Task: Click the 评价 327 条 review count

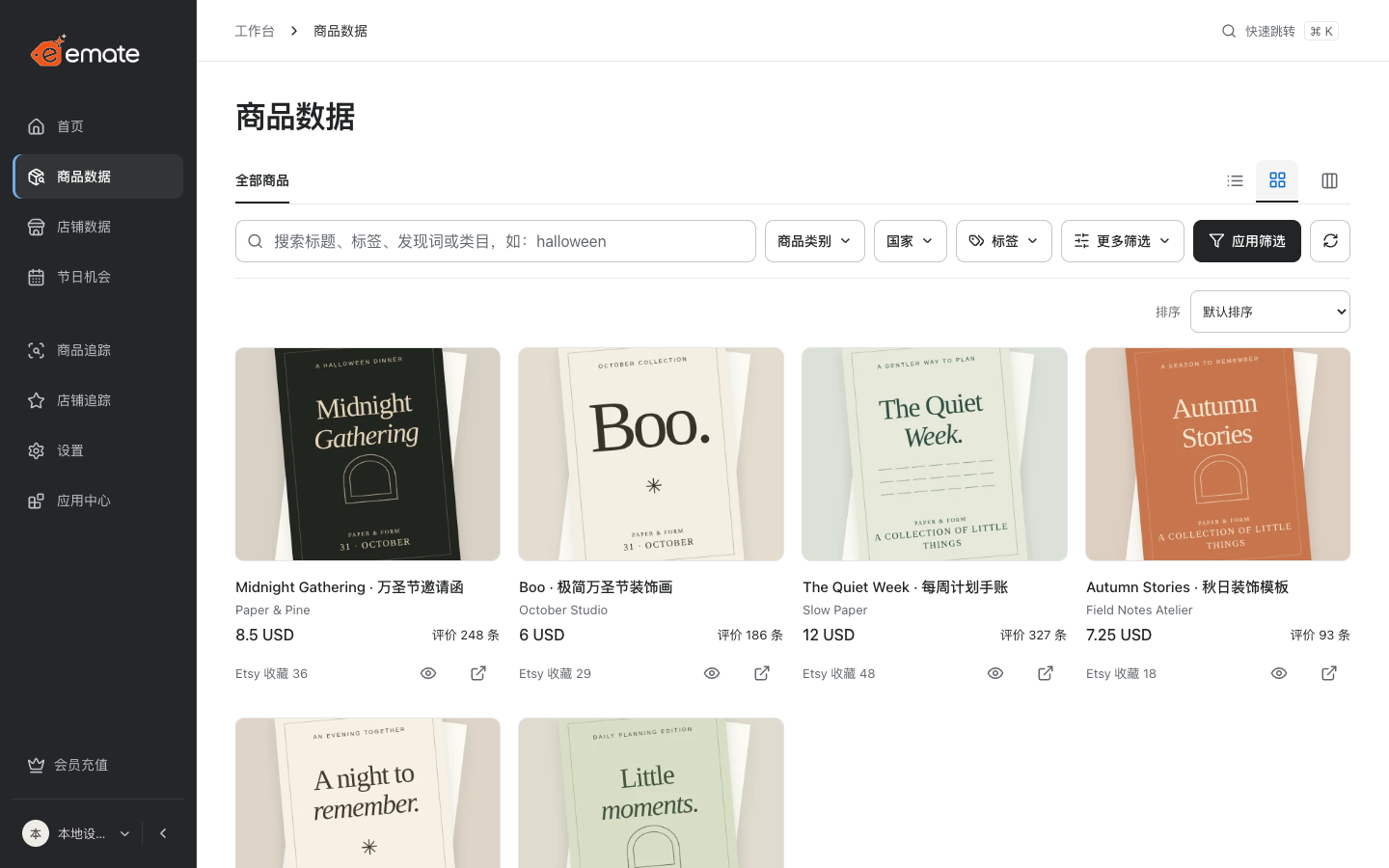Action: click(x=1033, y=635)
